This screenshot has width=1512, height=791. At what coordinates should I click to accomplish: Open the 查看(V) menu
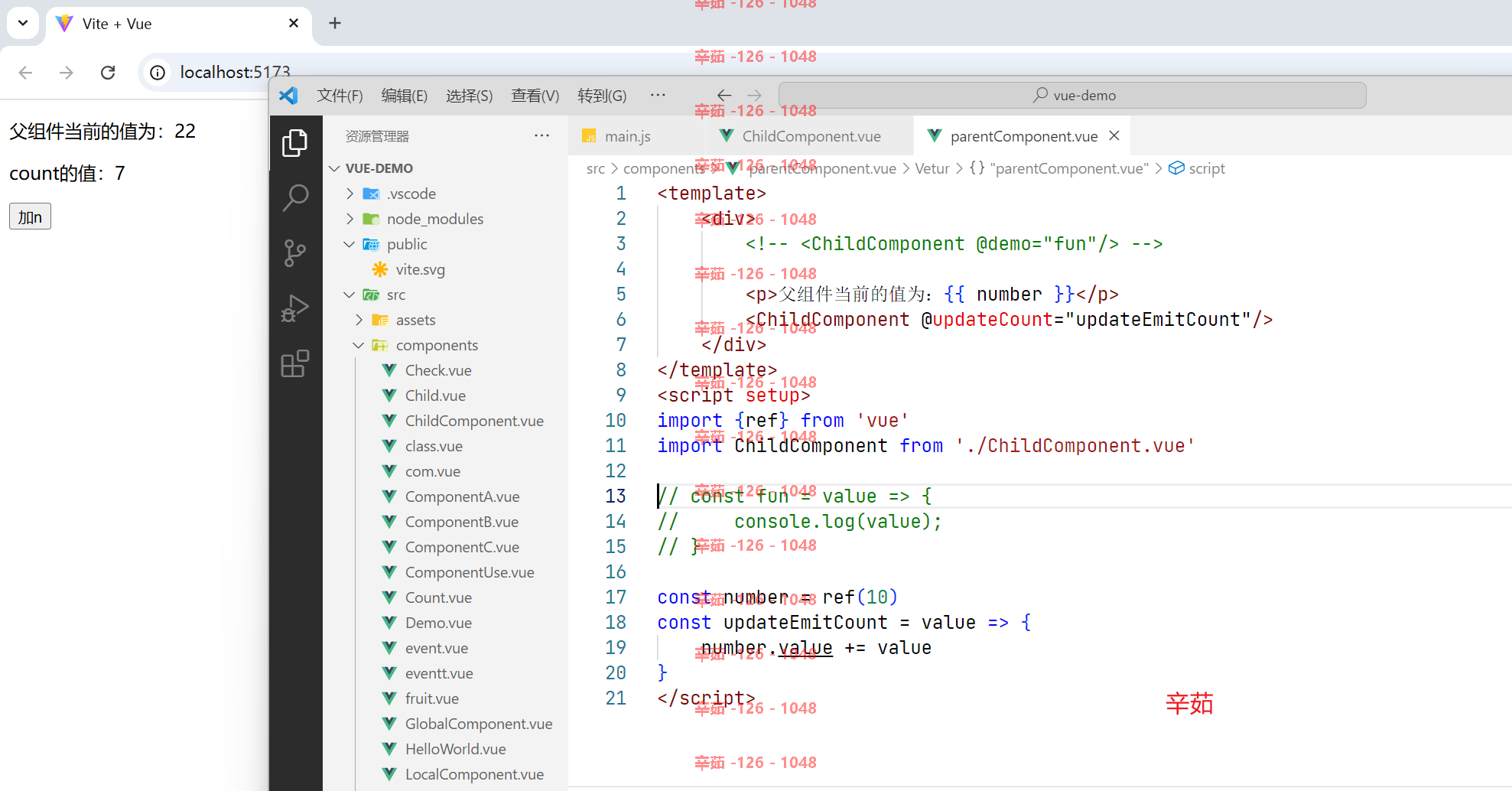click(535, 96)
